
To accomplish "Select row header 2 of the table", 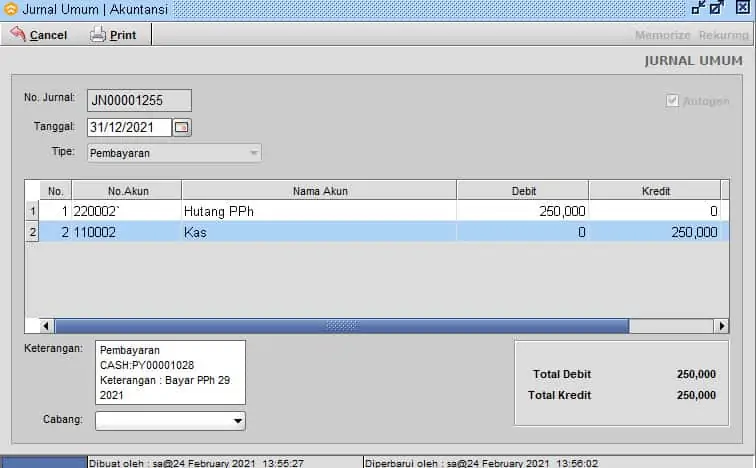I will pyautogui.click(x=32, y=232).
